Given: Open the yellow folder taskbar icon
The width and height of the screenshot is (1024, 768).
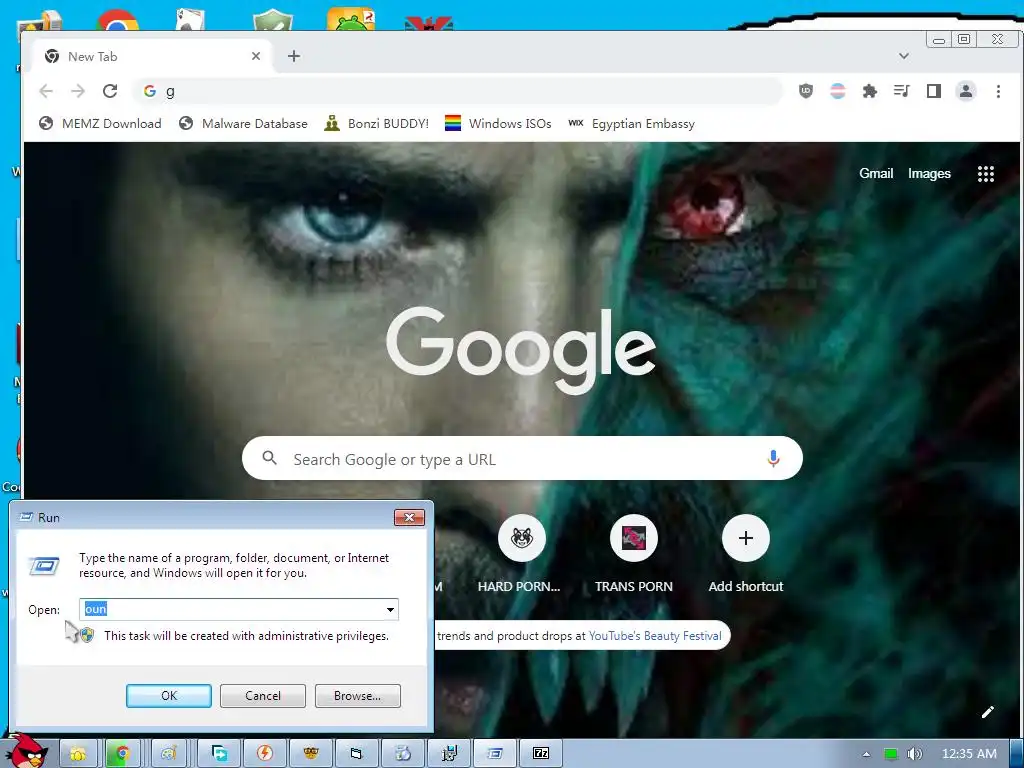Looking at the screenshot, I should point(78,754).
